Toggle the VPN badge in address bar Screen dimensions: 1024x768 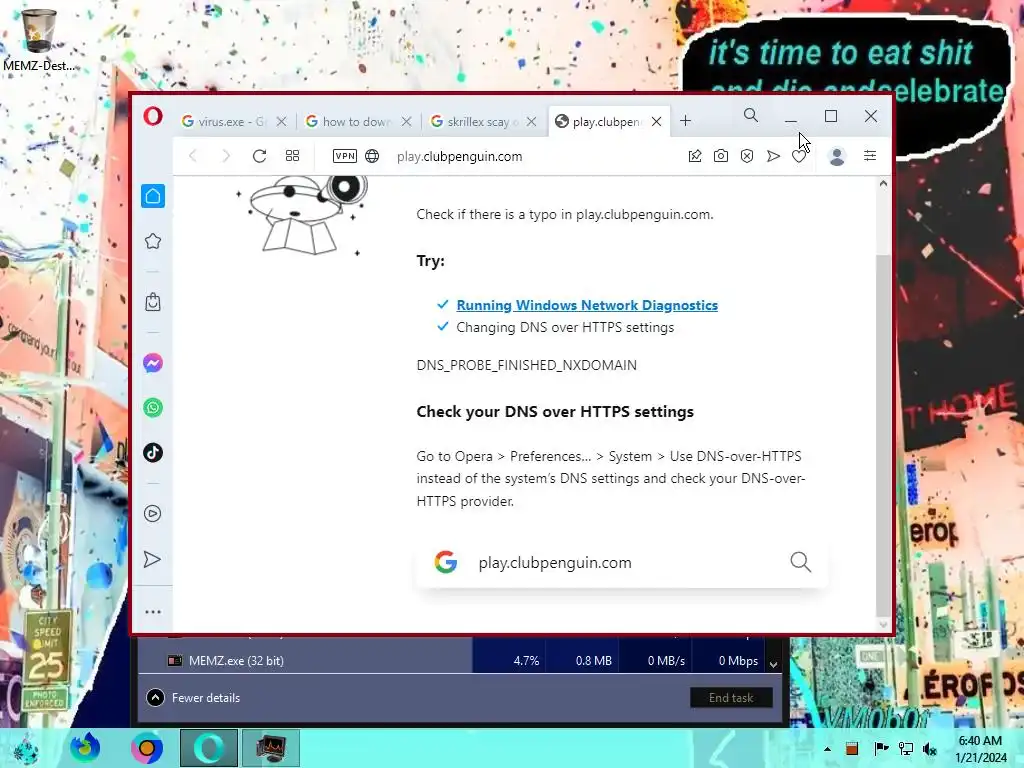click(x=345, y=156)
